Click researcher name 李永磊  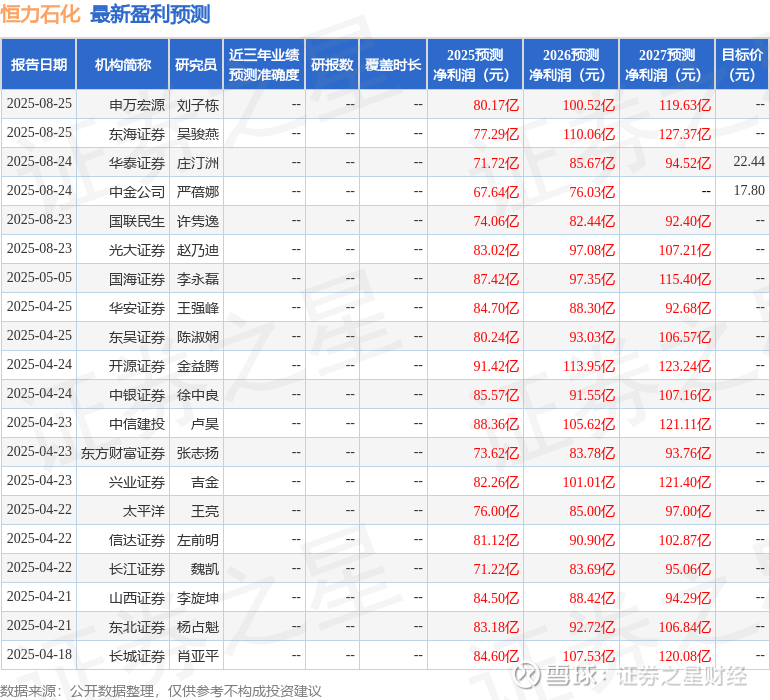click(x=198, y=279)
